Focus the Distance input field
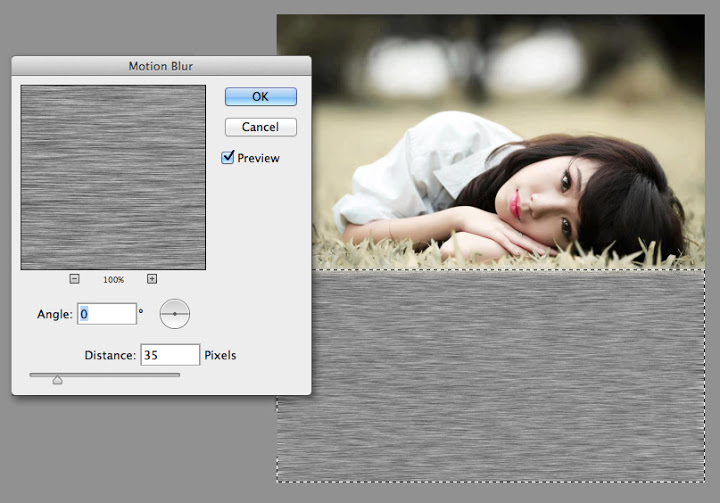The image size is (720, 503). [170, 355]
